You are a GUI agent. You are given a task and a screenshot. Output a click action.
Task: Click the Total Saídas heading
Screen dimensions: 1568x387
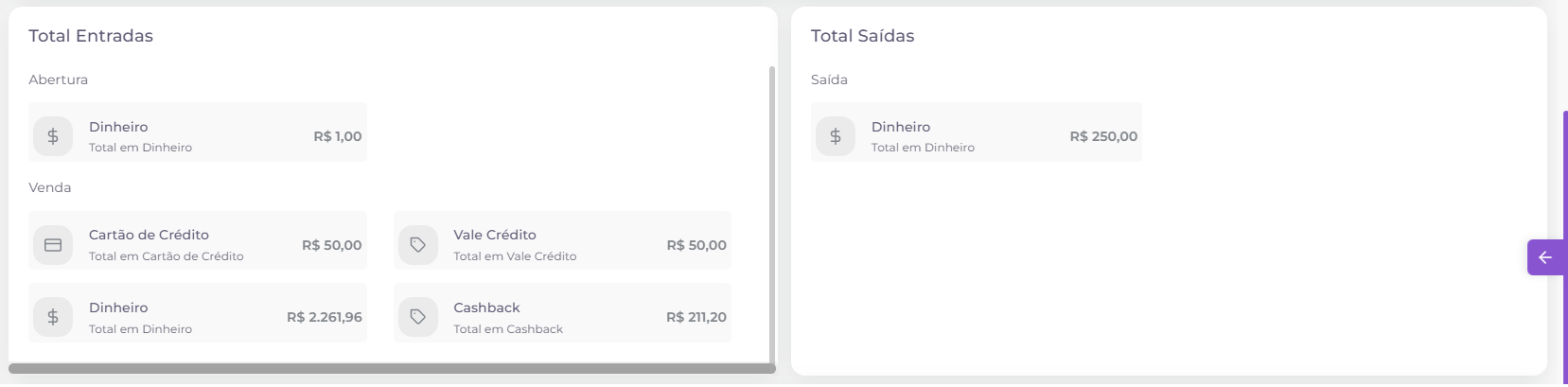862,36
